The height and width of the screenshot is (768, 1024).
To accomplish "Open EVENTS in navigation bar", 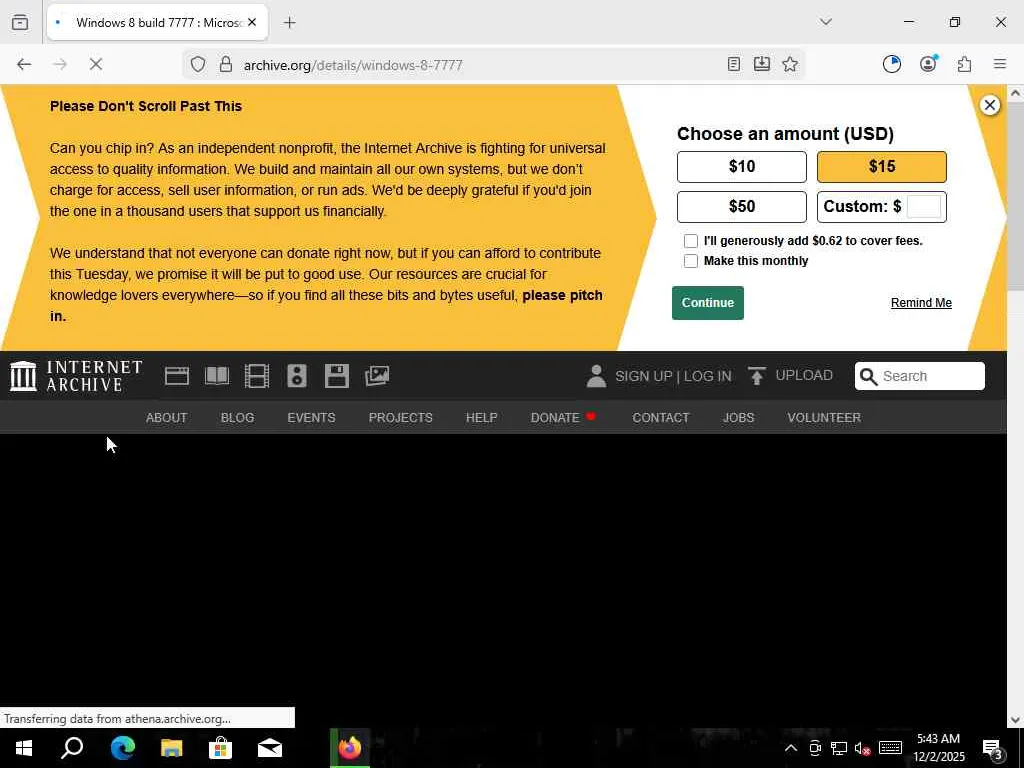I will click(311, 418).
